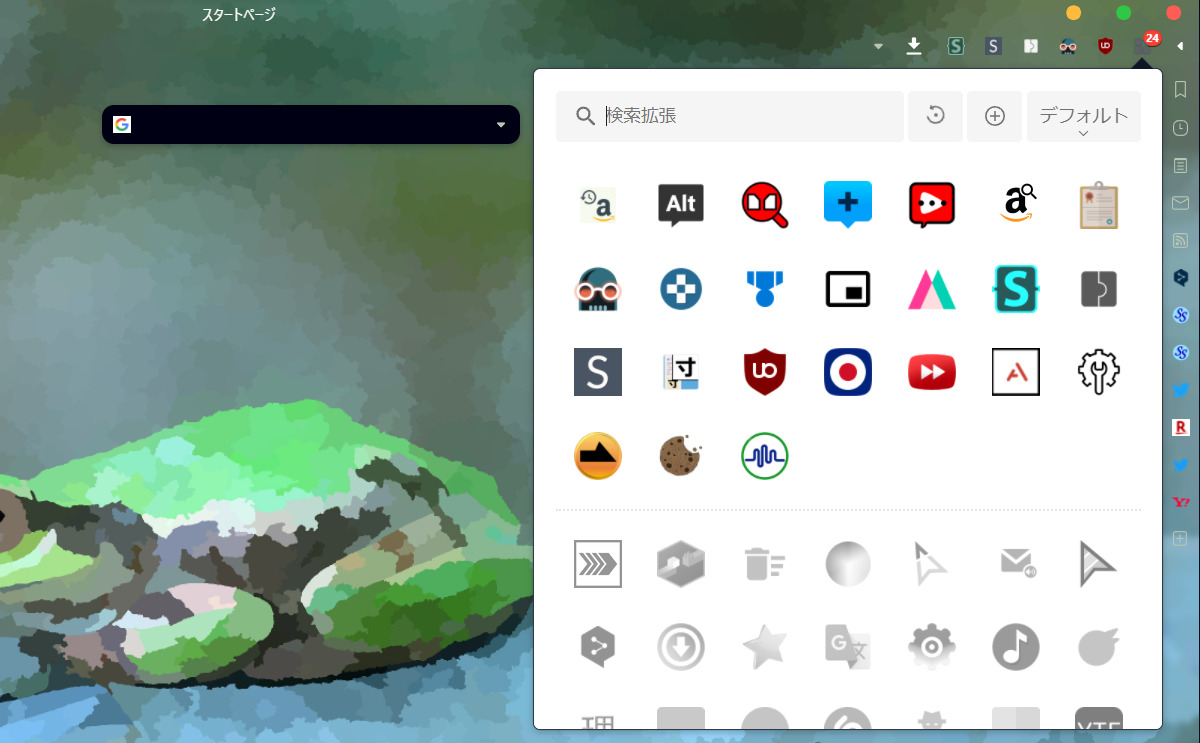Add a web panel with the plus button
The image size is (1200, 743).
pyautogui.click(x=1180, y=539)
